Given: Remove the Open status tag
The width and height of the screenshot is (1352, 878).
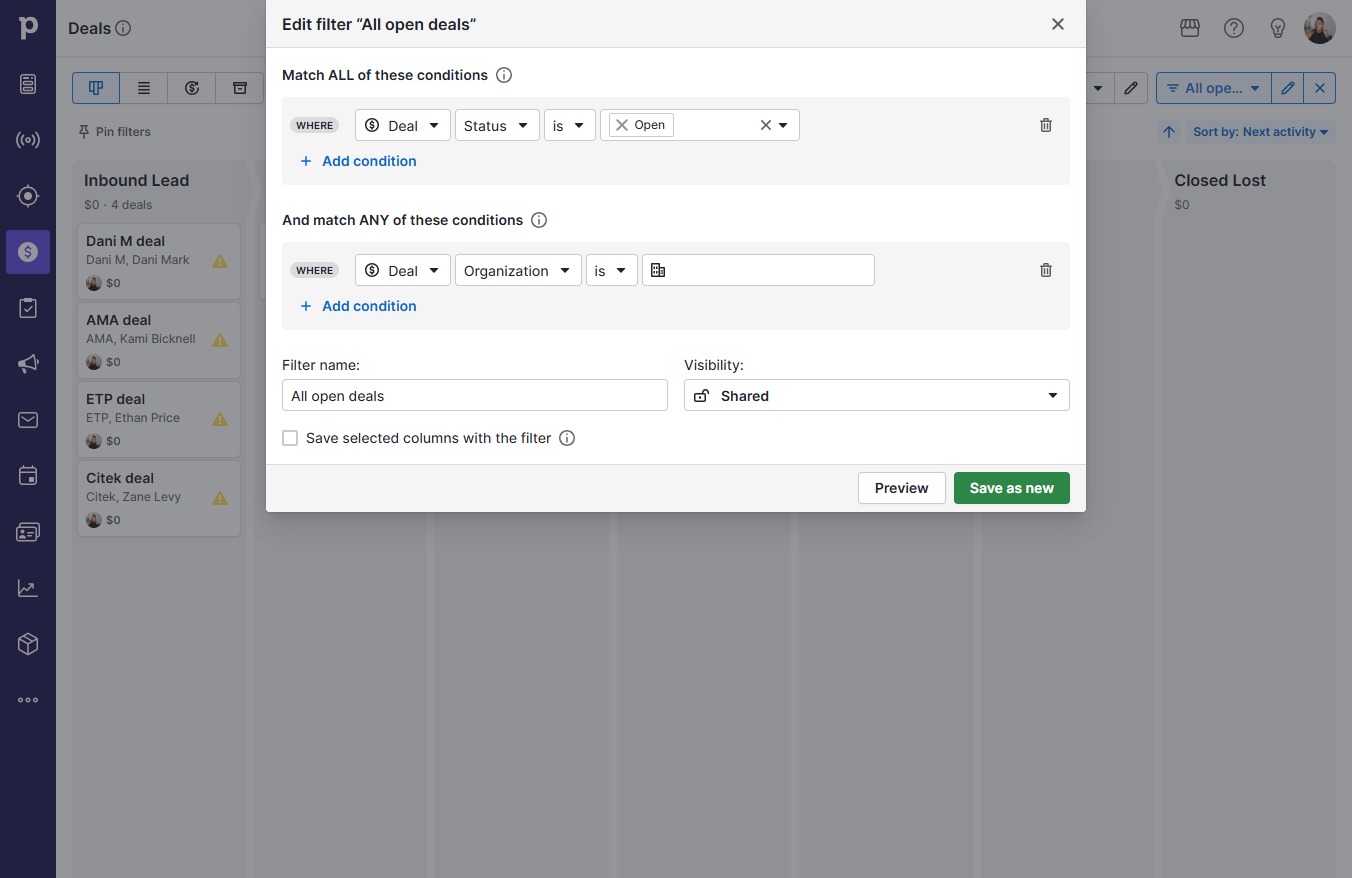Looking at the screenshot, I should point(622,125).
